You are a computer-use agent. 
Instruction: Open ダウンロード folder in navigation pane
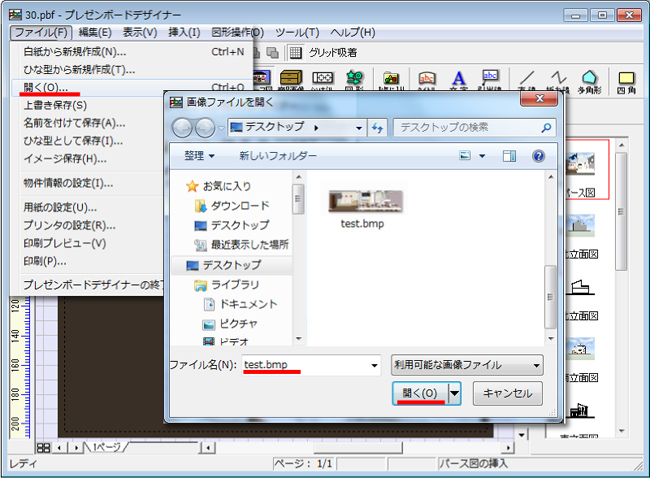[x=239, y=206]
